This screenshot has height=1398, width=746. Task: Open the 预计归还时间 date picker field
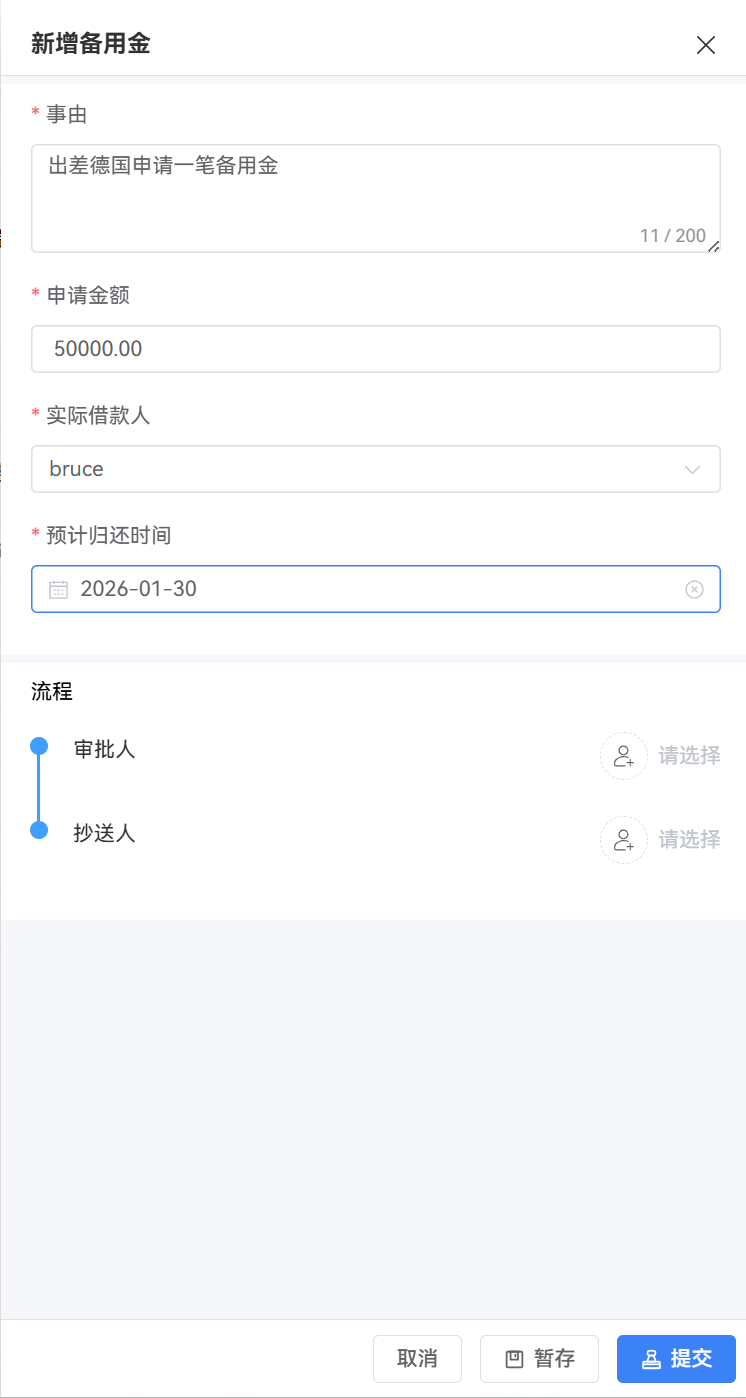[370, 589]
